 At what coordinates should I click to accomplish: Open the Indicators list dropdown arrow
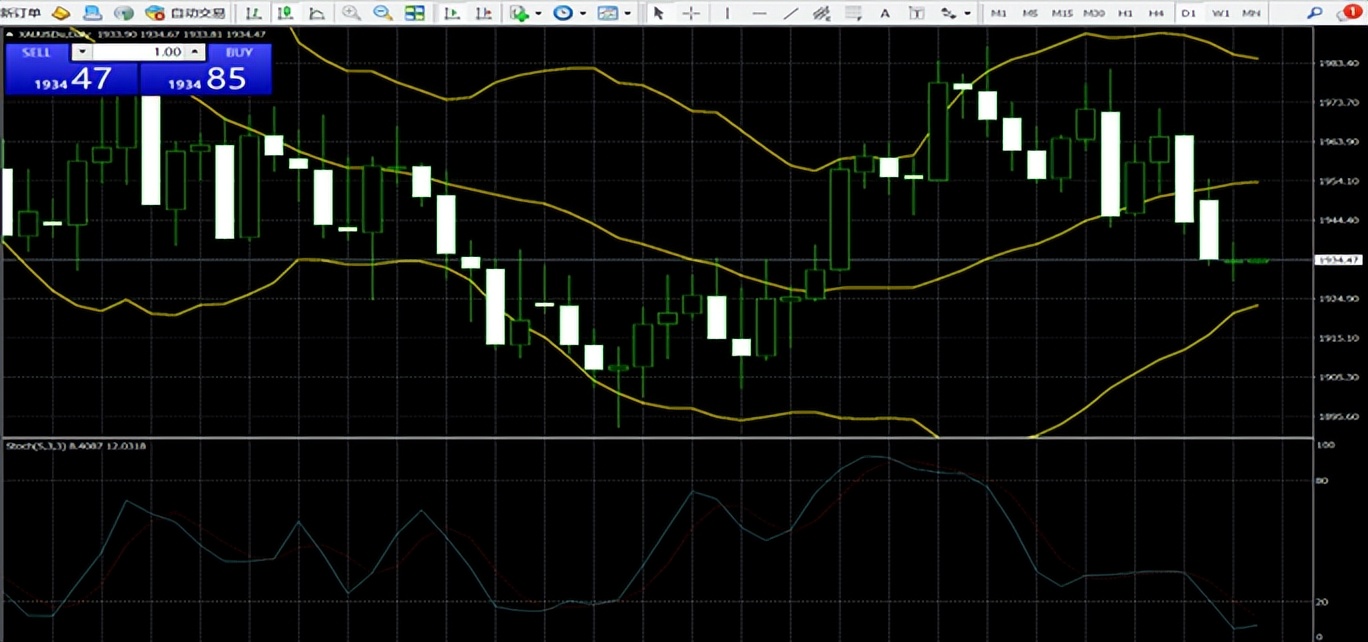click(538, 13)
